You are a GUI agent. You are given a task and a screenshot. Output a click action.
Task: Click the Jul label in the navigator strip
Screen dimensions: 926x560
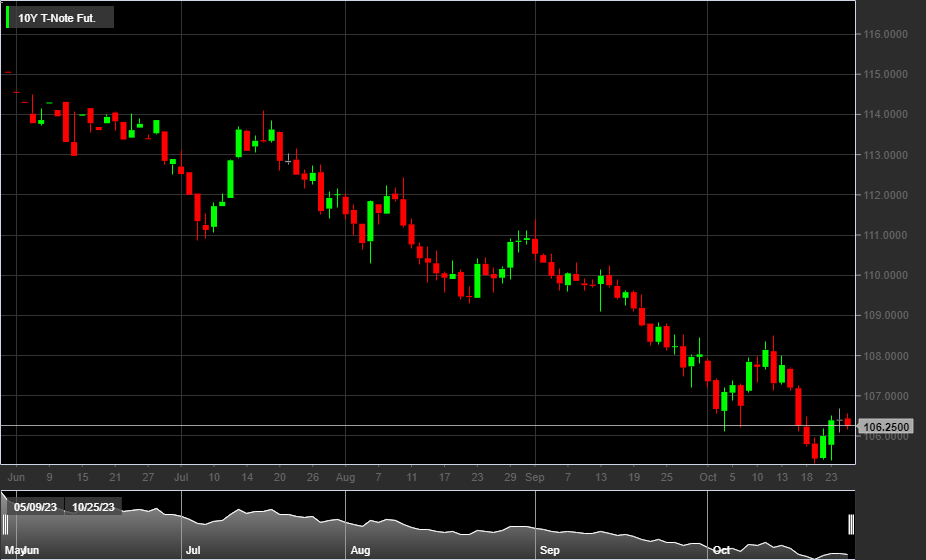(x=193, y=550)
